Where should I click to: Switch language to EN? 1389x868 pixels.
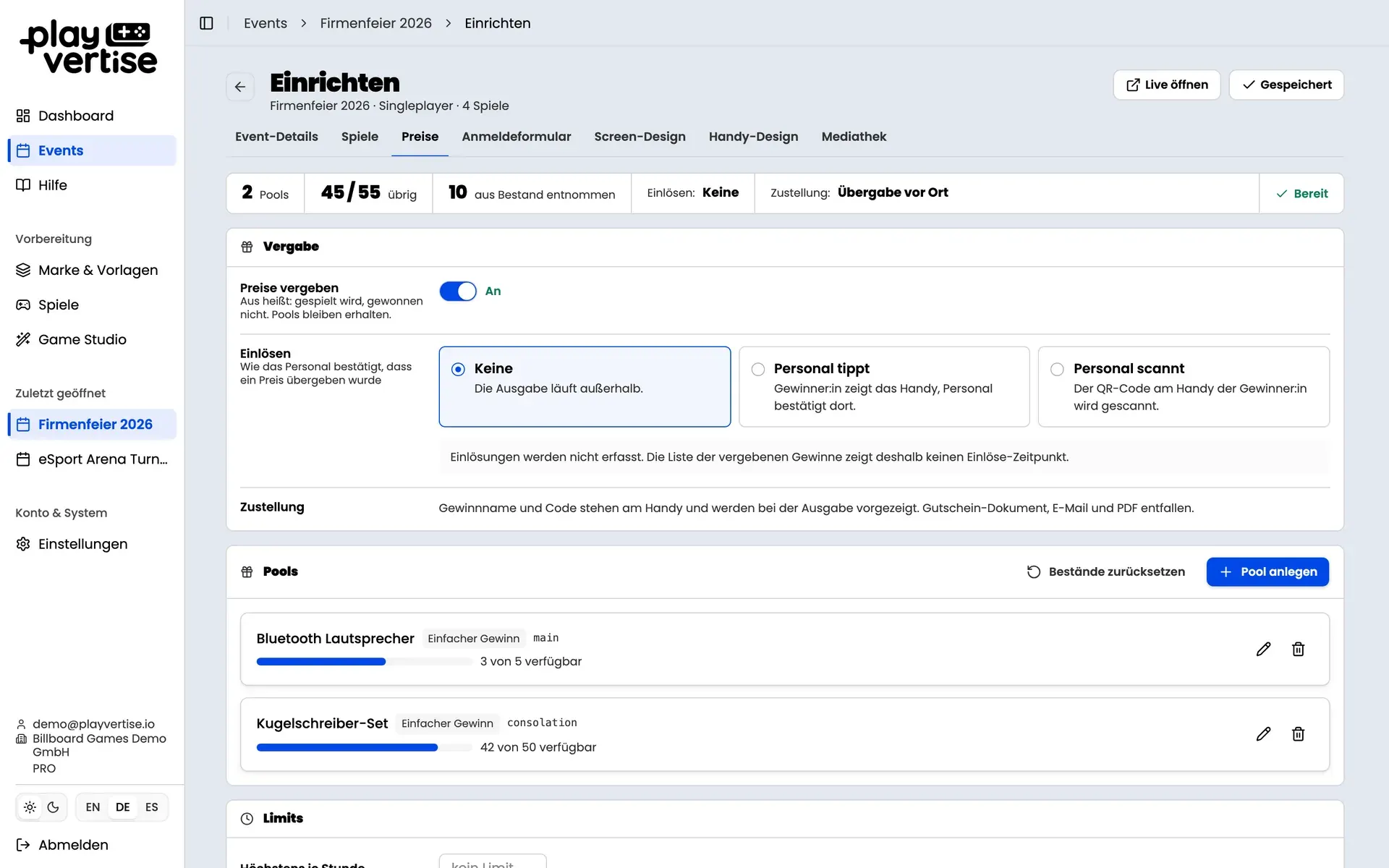(93, 807)
